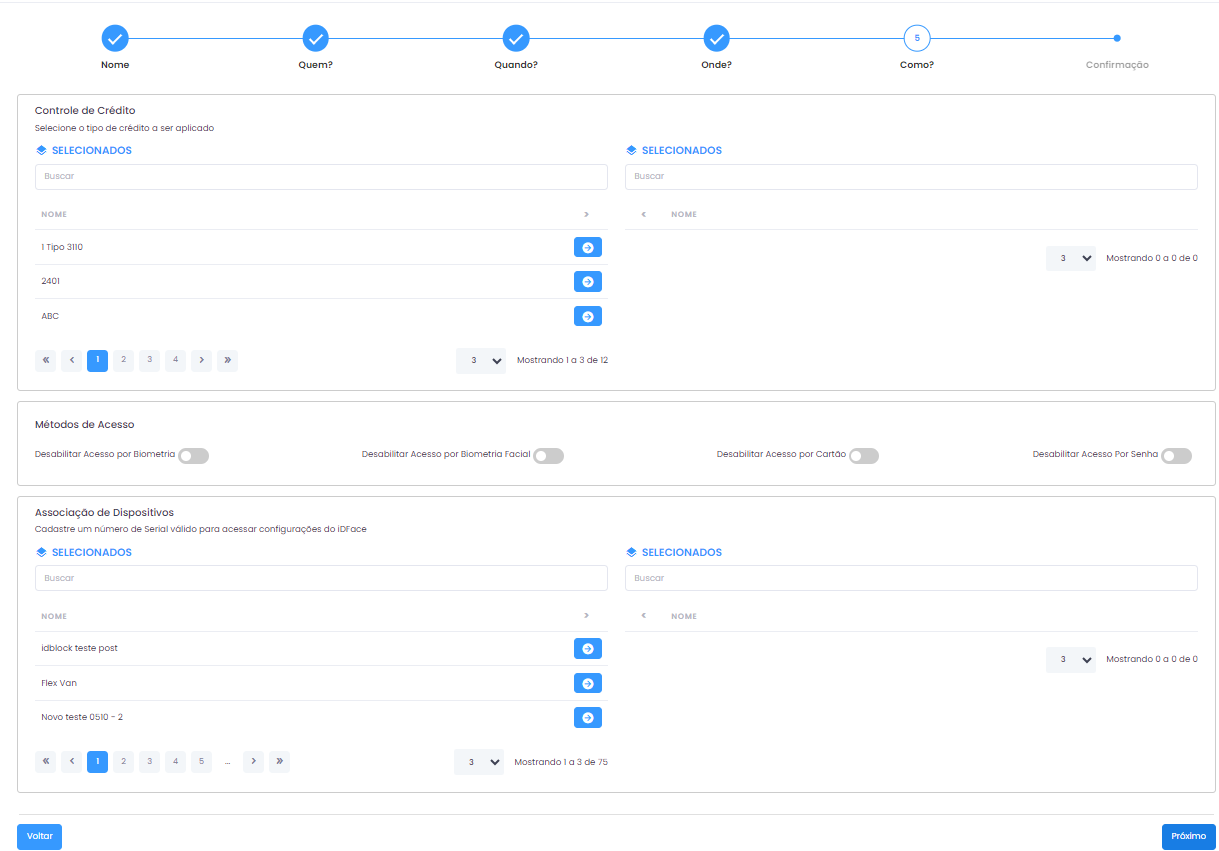Click arrow icon for 'Flex Van' device
The image size is (1219, 851).
pyautogui.click(x=587, y=683)
